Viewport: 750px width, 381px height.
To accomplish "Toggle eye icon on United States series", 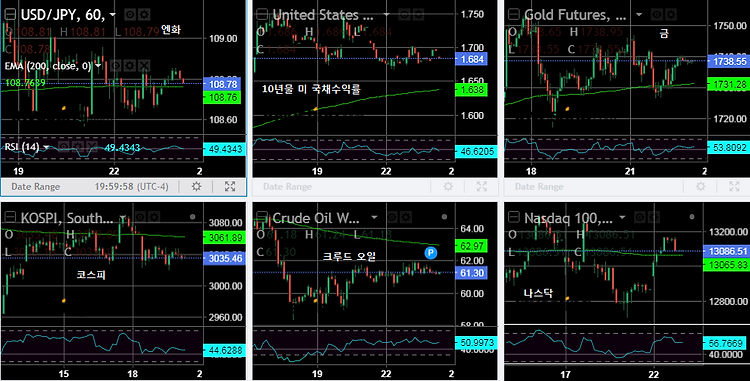I will pyautogui.click(x=404, y=15).
